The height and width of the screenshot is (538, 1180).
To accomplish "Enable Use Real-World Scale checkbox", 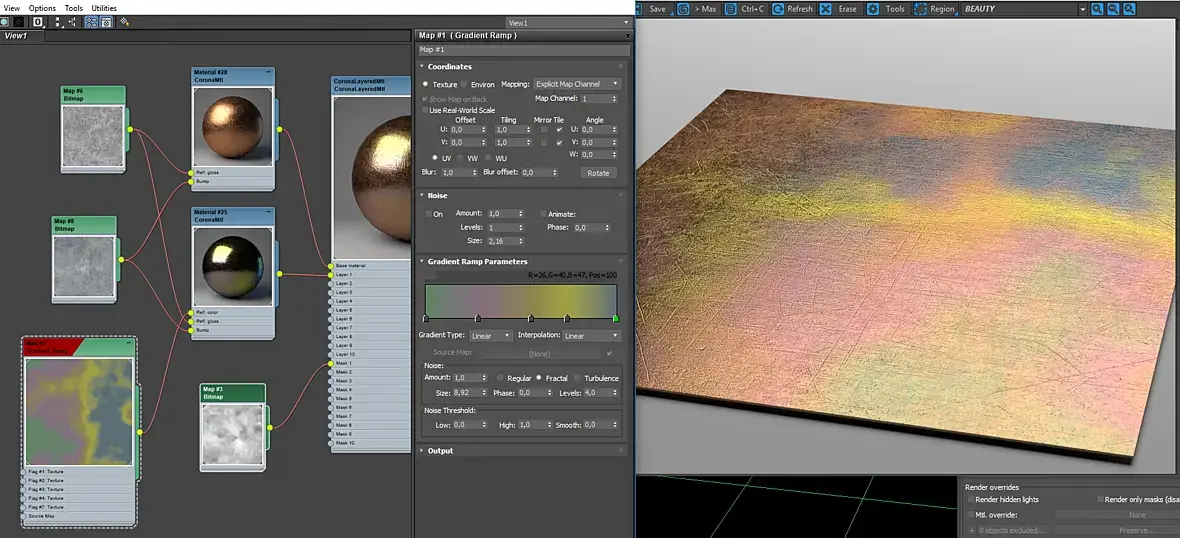I will 424,110.
